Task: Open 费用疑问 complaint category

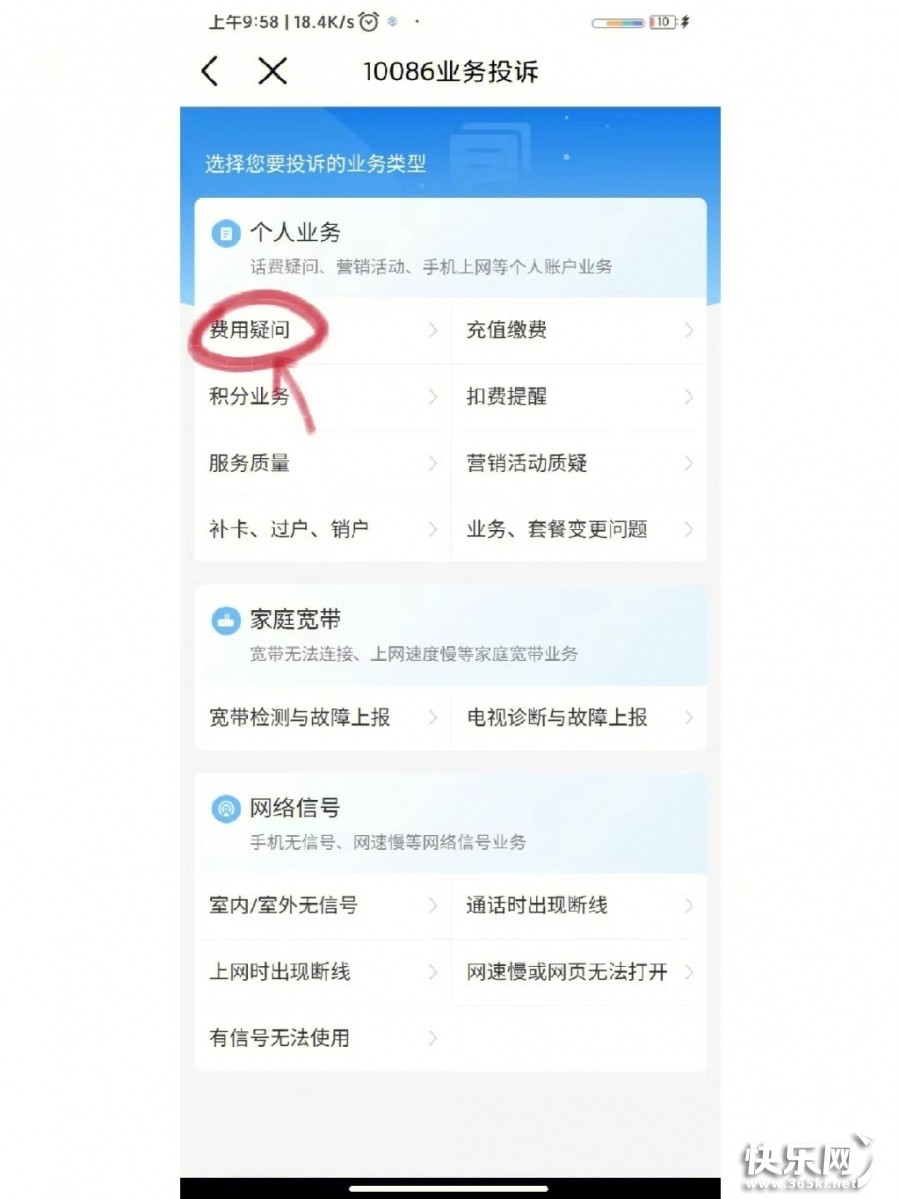Action: 323,330
